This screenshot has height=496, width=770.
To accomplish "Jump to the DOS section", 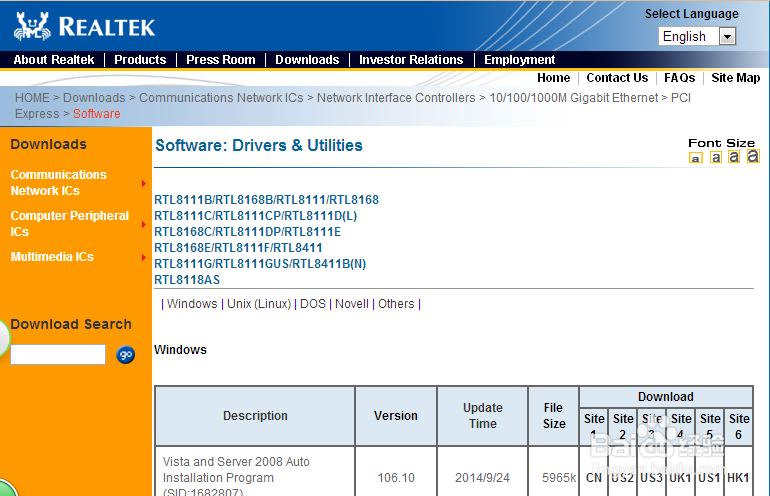I will pyautogui.click(x=313, y=304).
